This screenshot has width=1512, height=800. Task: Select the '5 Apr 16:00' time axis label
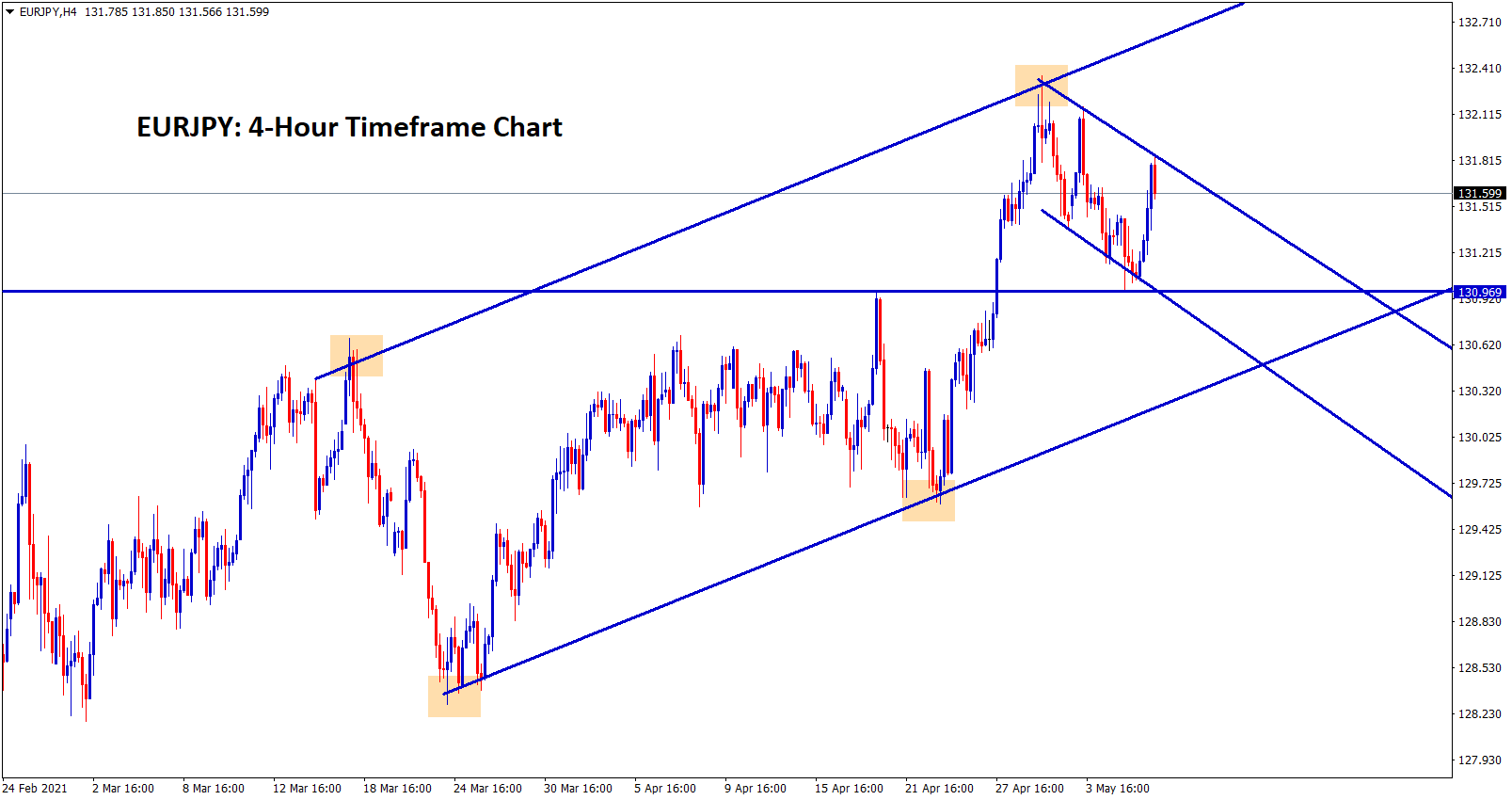coord(665,789)
